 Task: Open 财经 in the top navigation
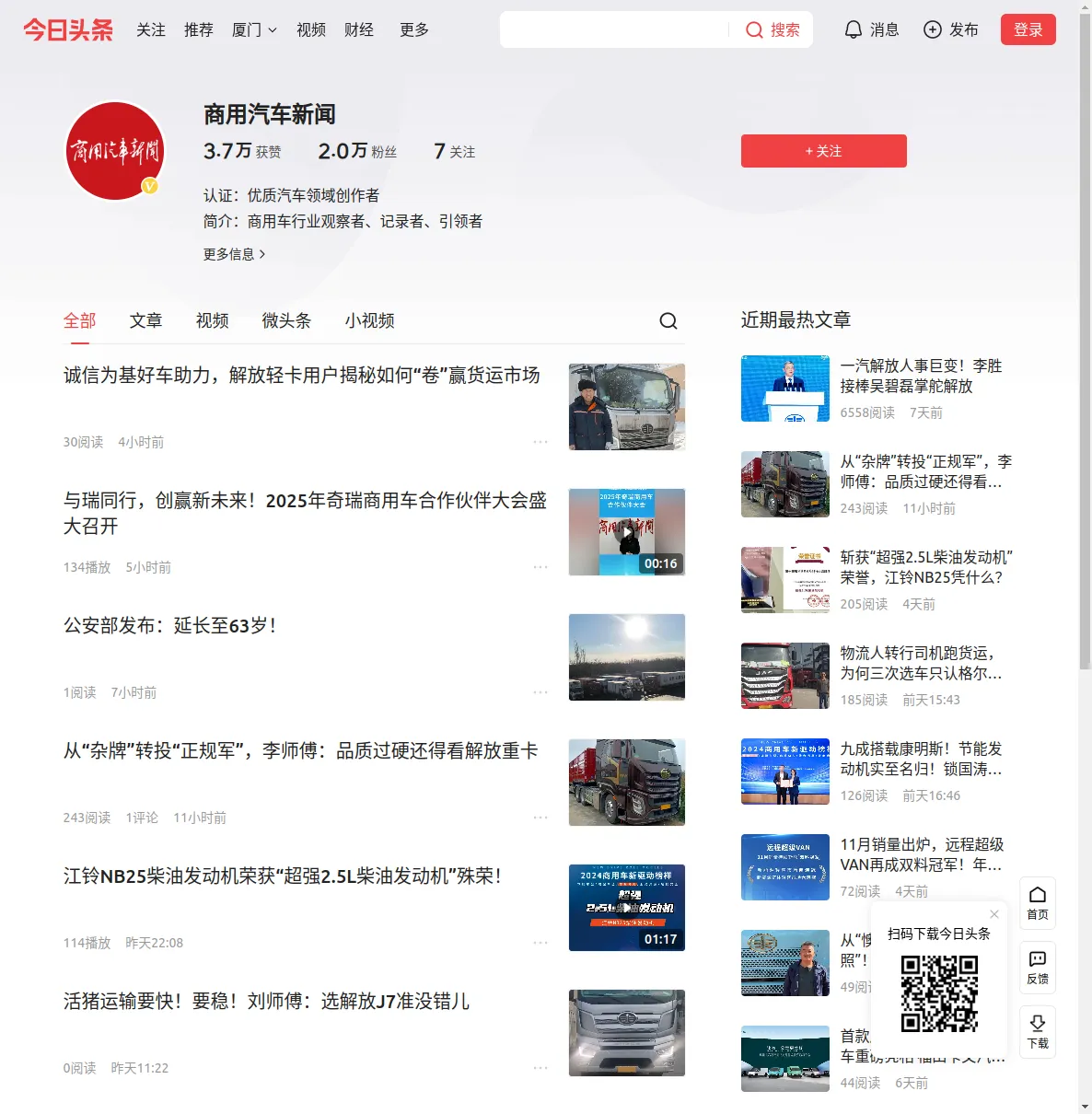pos(359,29)
